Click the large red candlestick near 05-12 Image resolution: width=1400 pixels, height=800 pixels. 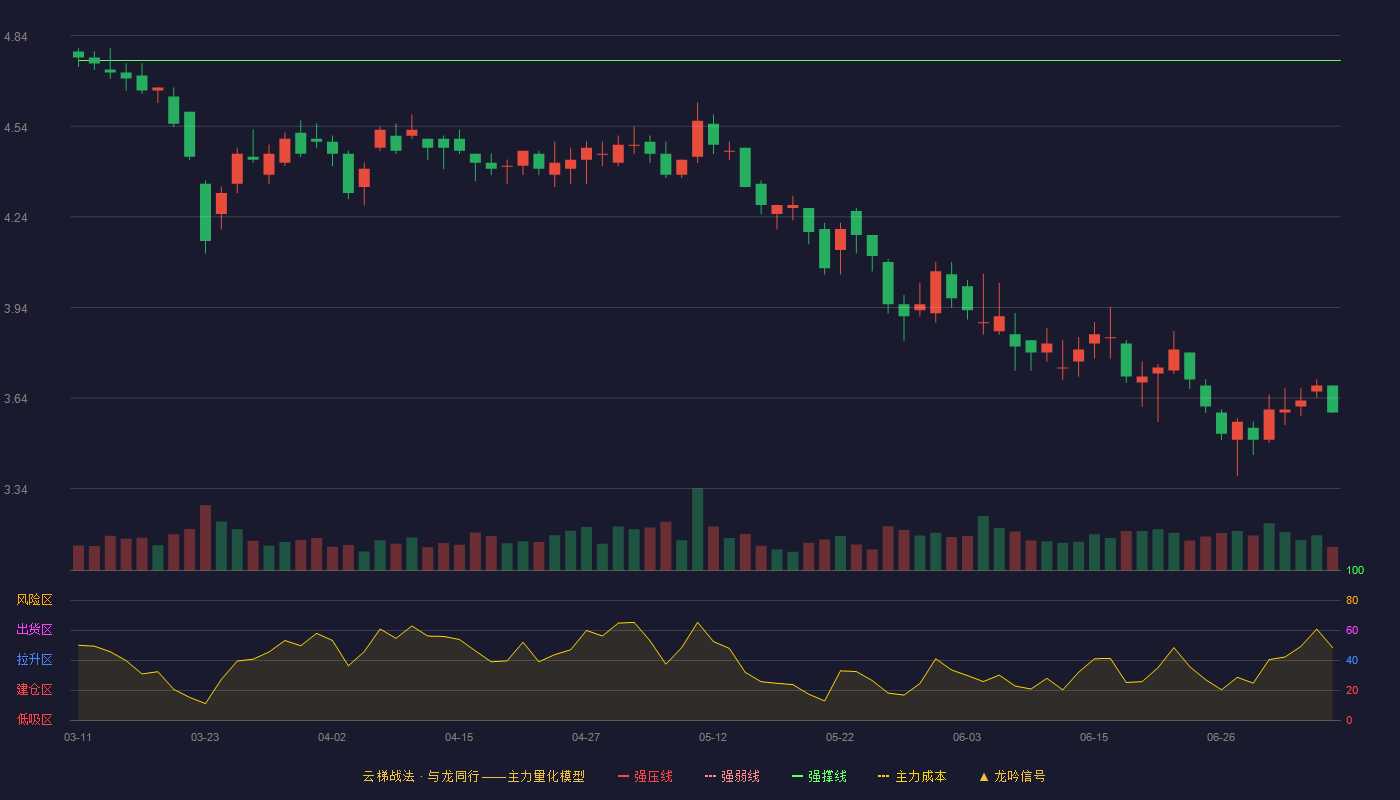click(x=697, y=138)
